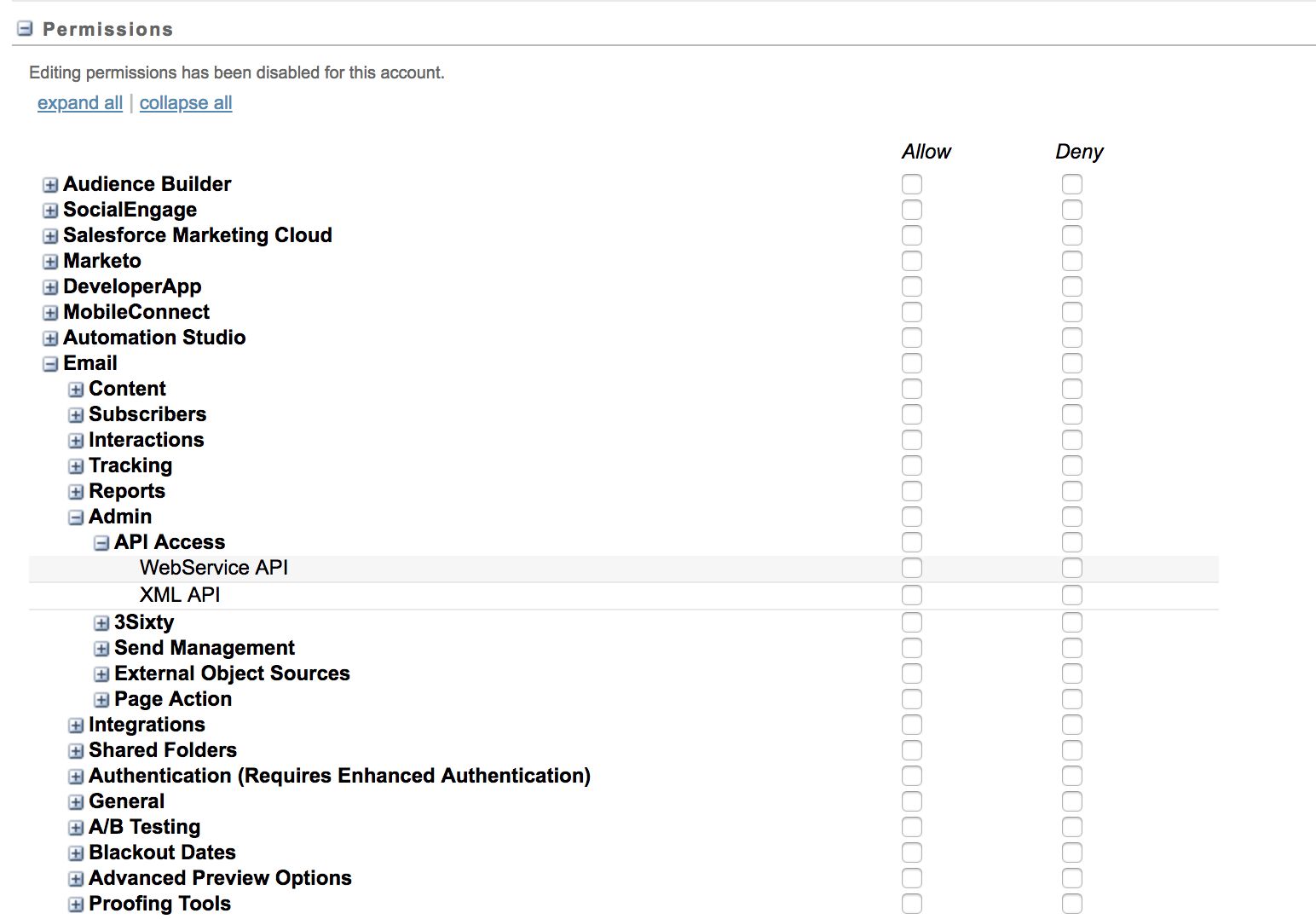Expand the 3Sixty node
This screenshot has height=919, width=1316.
click(x=101, y=623)
